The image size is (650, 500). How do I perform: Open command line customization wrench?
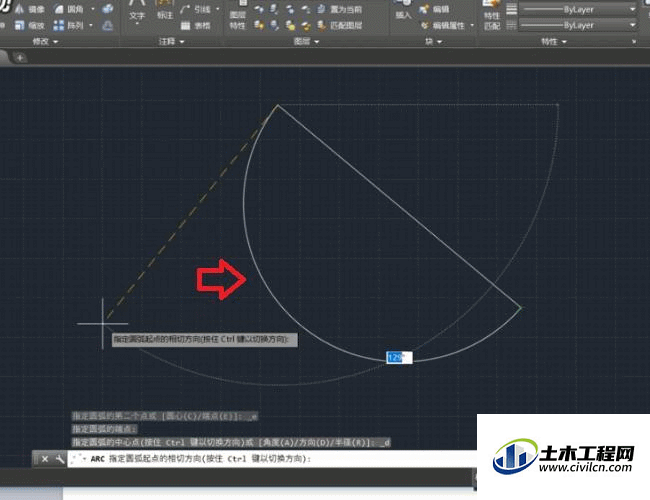60,459
